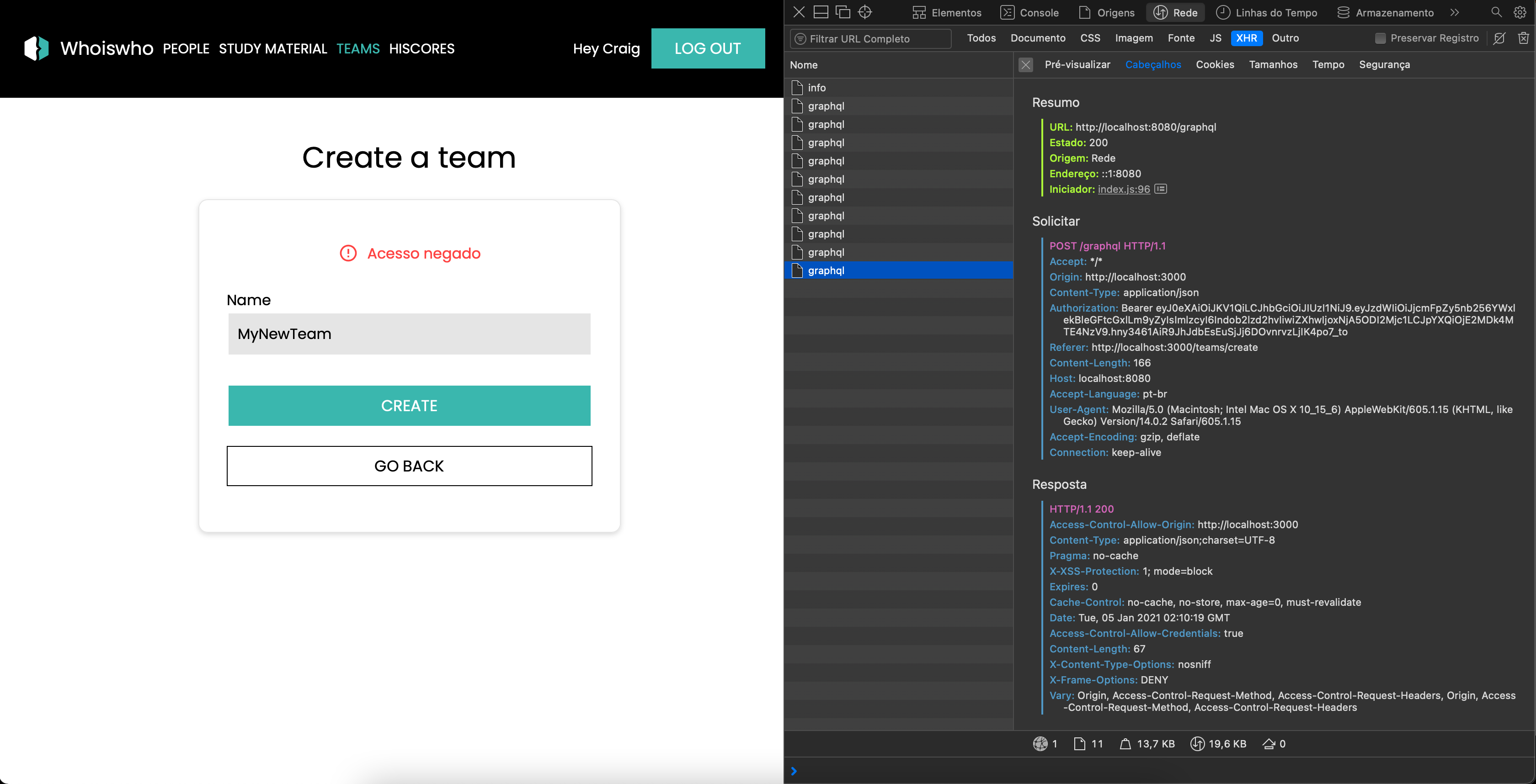This screenshot has width=1536, height=784.
Task: Dock inspector to bottom icon
Action: [x=821, y=12]
